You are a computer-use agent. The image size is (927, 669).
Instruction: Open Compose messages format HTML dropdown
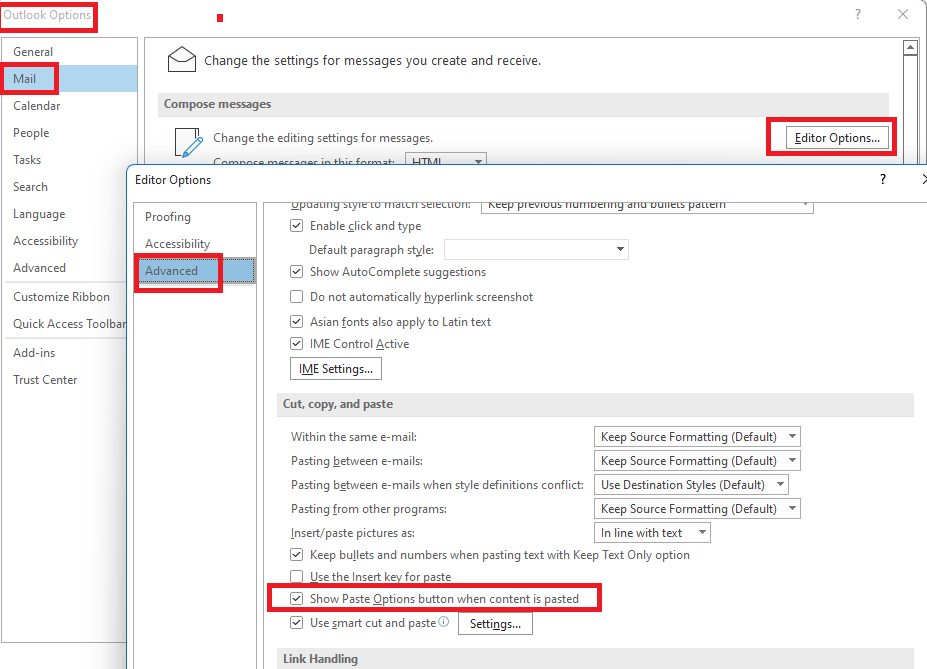pos(446,159)
